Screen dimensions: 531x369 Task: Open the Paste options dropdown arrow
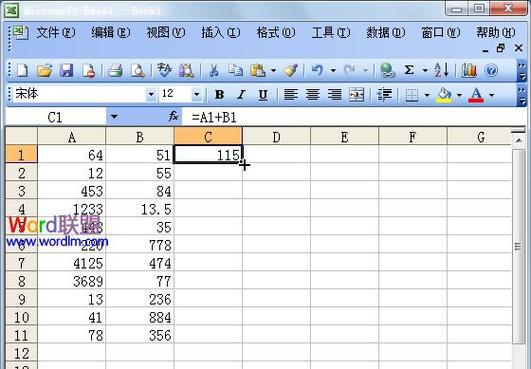(273, 70)
